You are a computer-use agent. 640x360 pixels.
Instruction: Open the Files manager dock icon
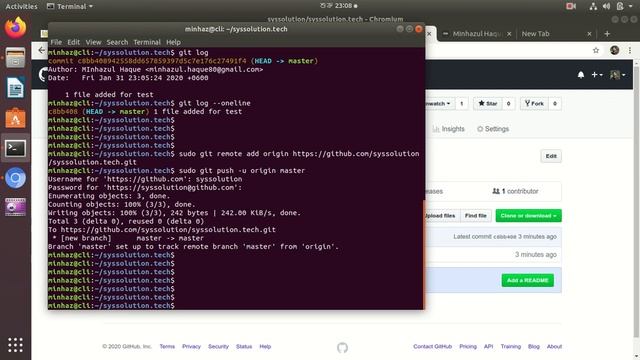coord(15,58)
